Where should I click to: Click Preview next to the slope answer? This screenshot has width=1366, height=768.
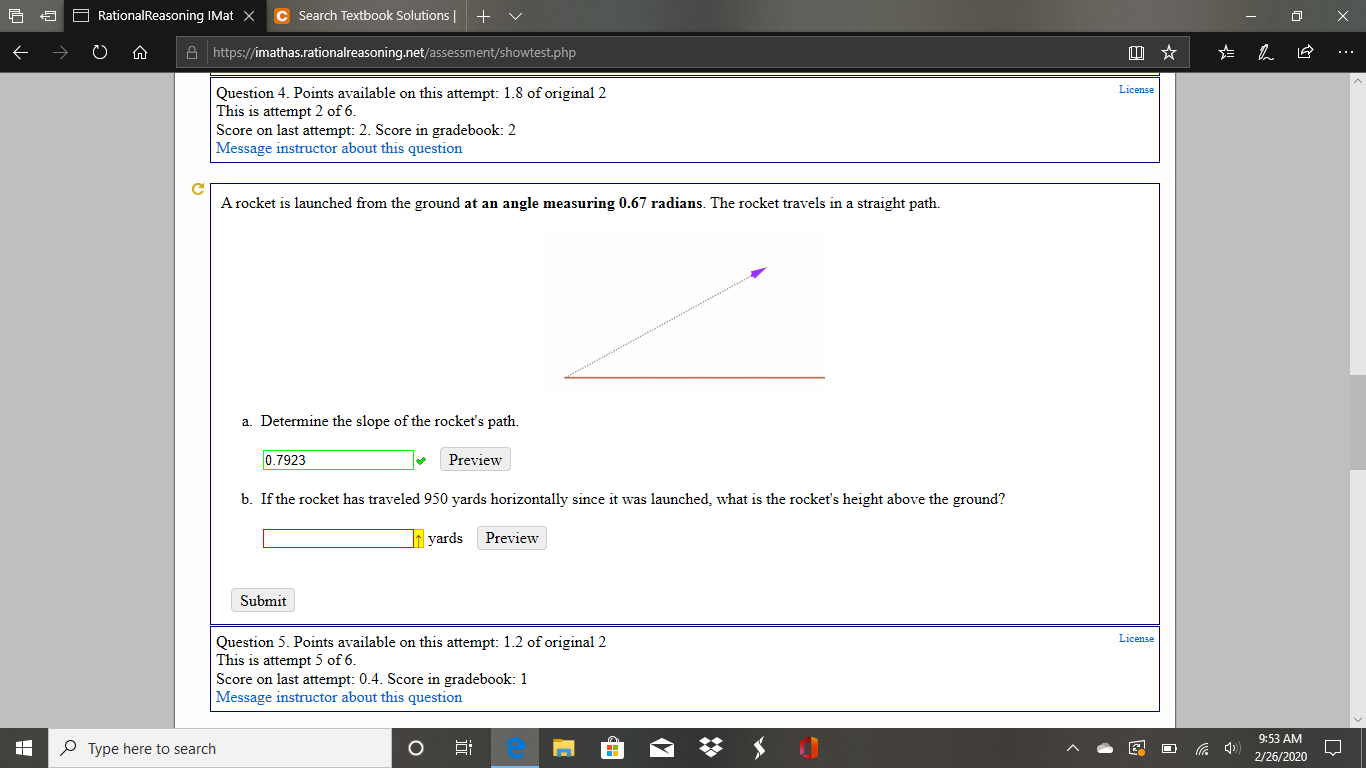[474, 459]
